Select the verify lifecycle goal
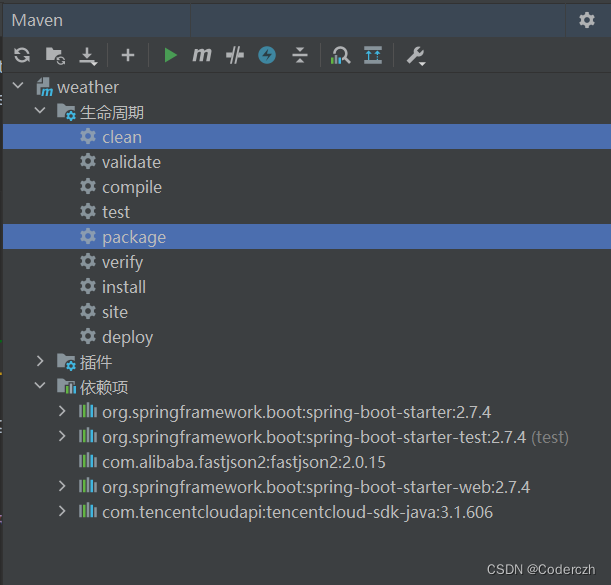This screenshot has height=585, width=611. pos(307,262)
